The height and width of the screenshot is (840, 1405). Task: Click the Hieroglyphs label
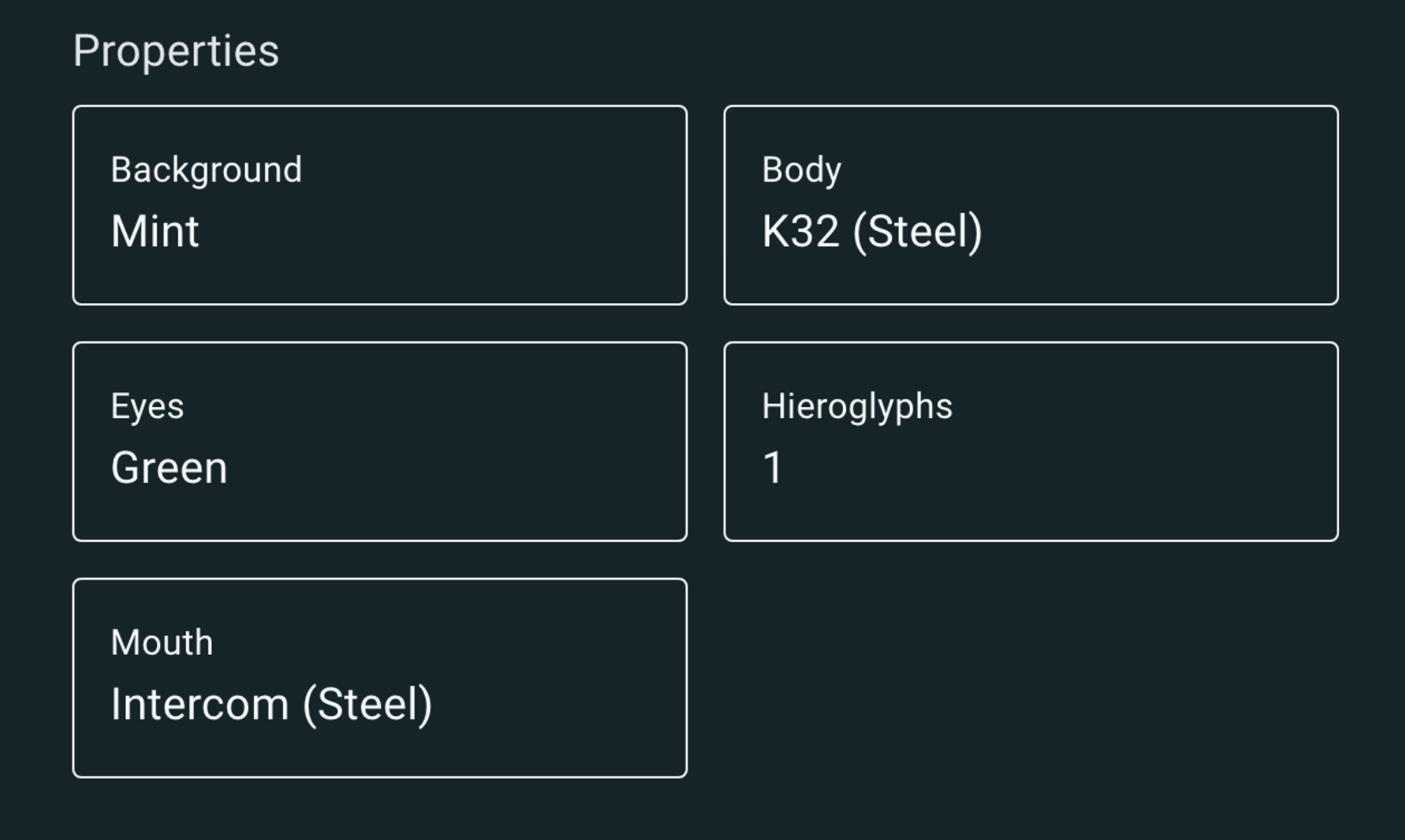click(x=857, y=406)
